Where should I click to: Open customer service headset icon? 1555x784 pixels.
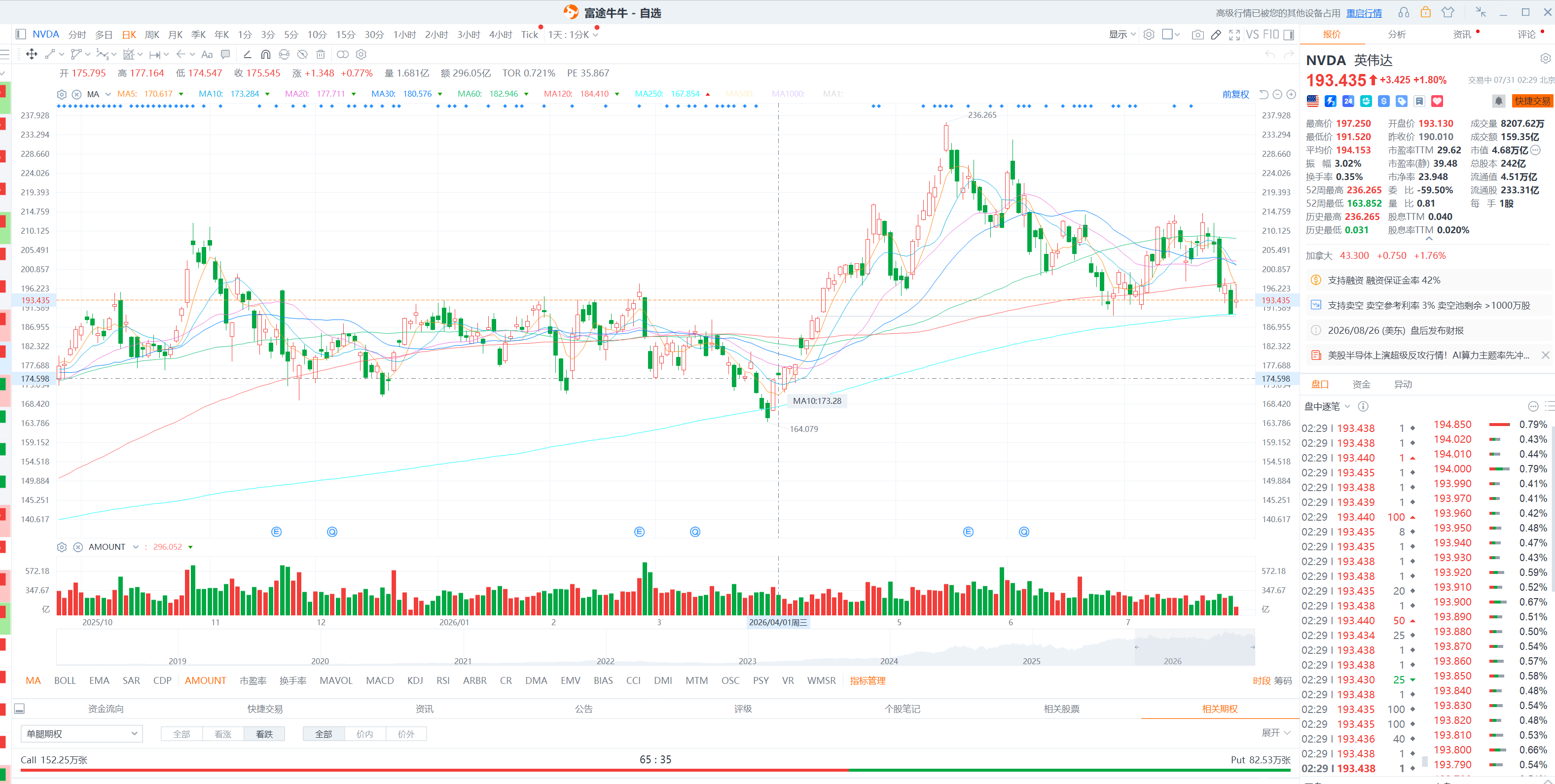(1404, 13)
